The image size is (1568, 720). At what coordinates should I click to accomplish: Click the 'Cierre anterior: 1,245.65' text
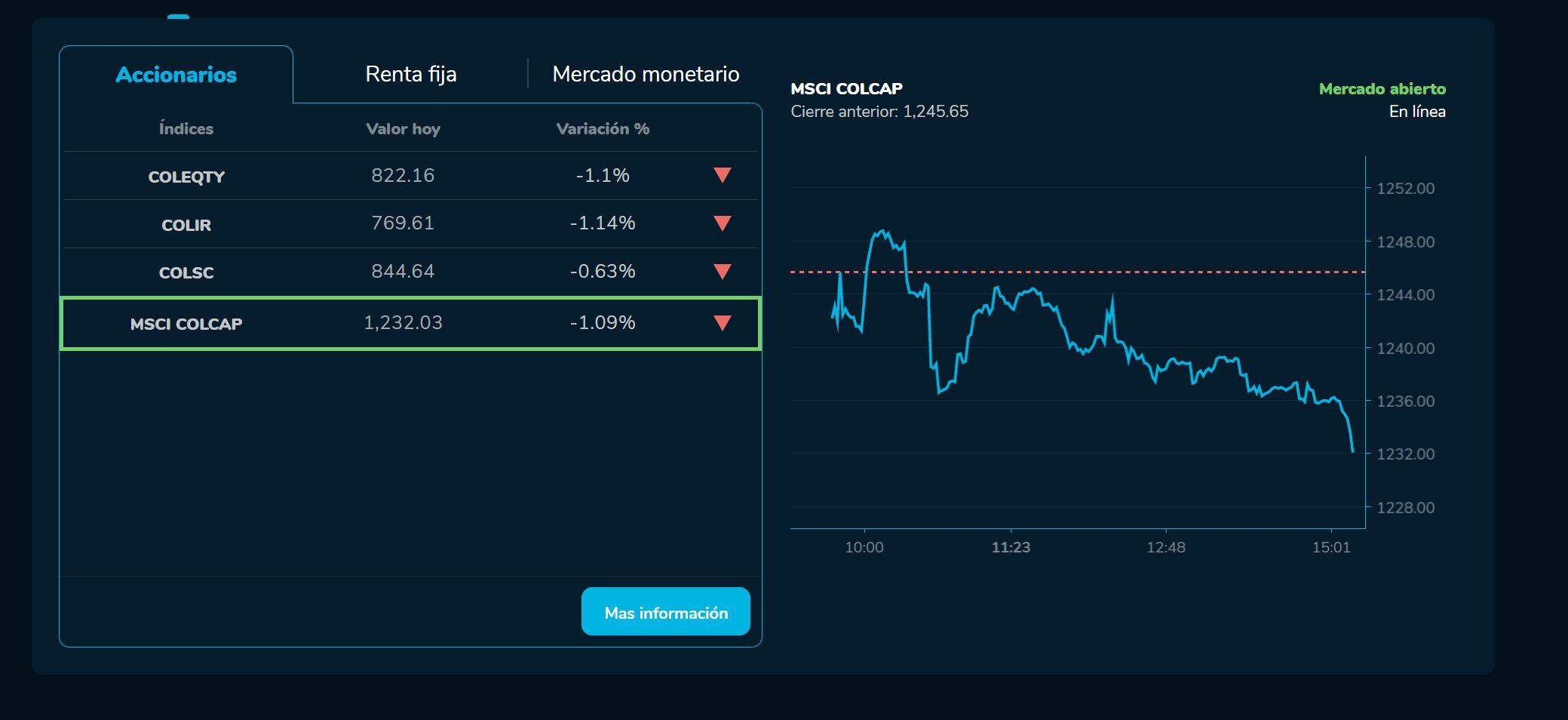[879, 111]
